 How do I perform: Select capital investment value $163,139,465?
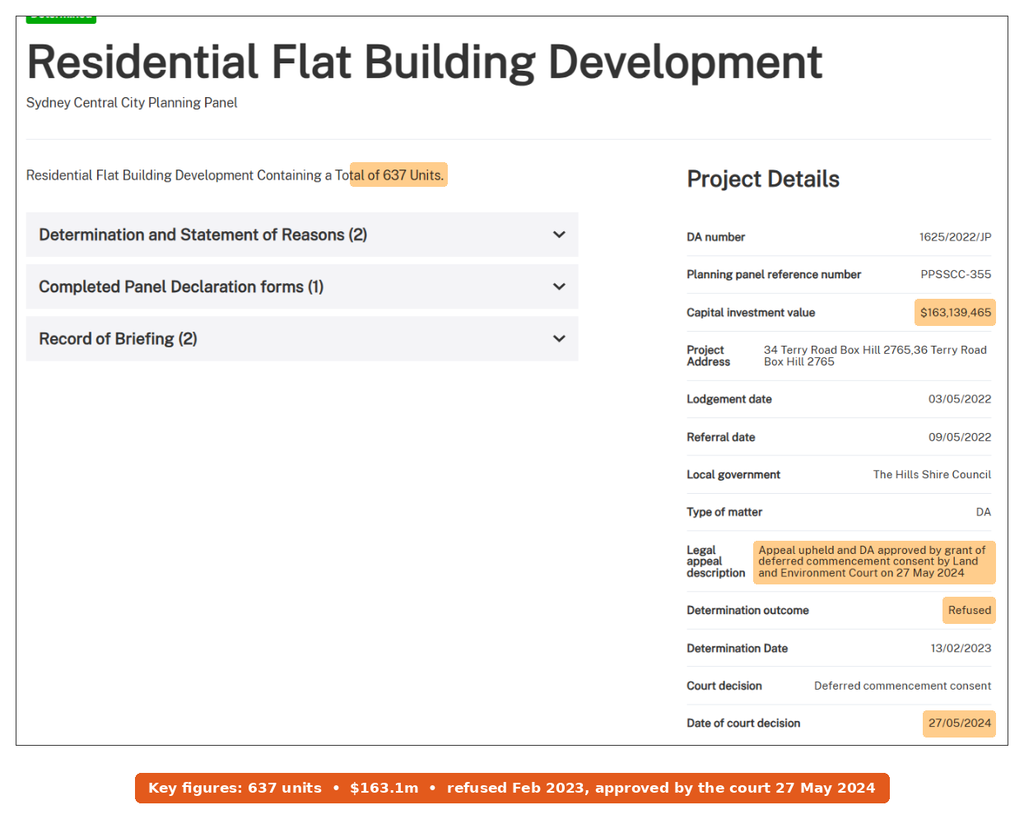click(x=955, y=312)
